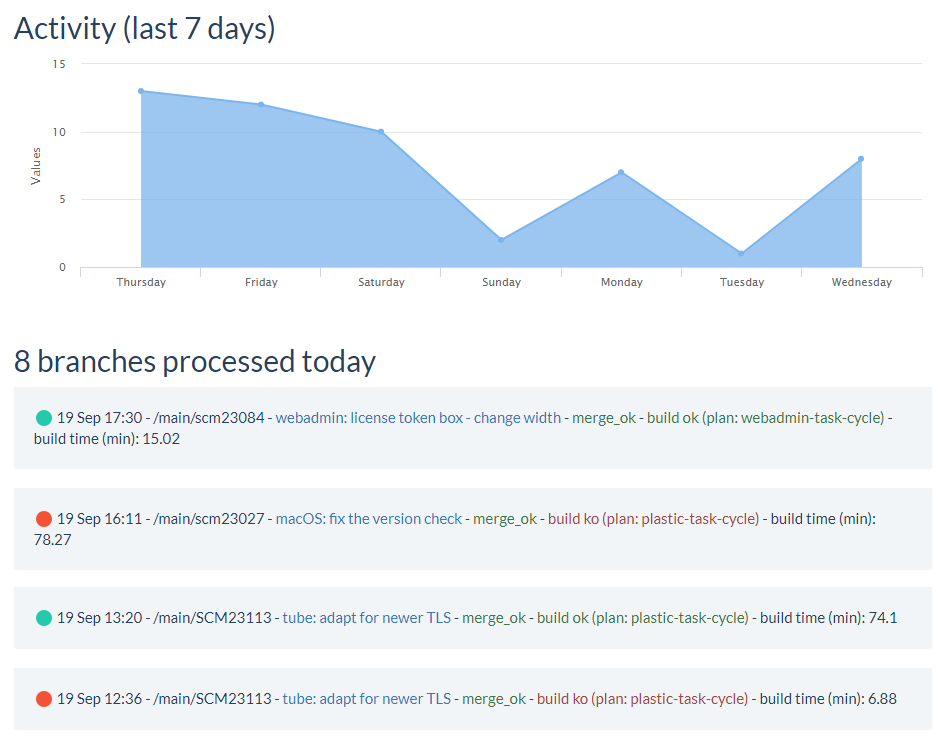Click 'Activity (last 7 days)' heading
The height and width of the screenshot is (746, 940).
click(x=144, y=28)
